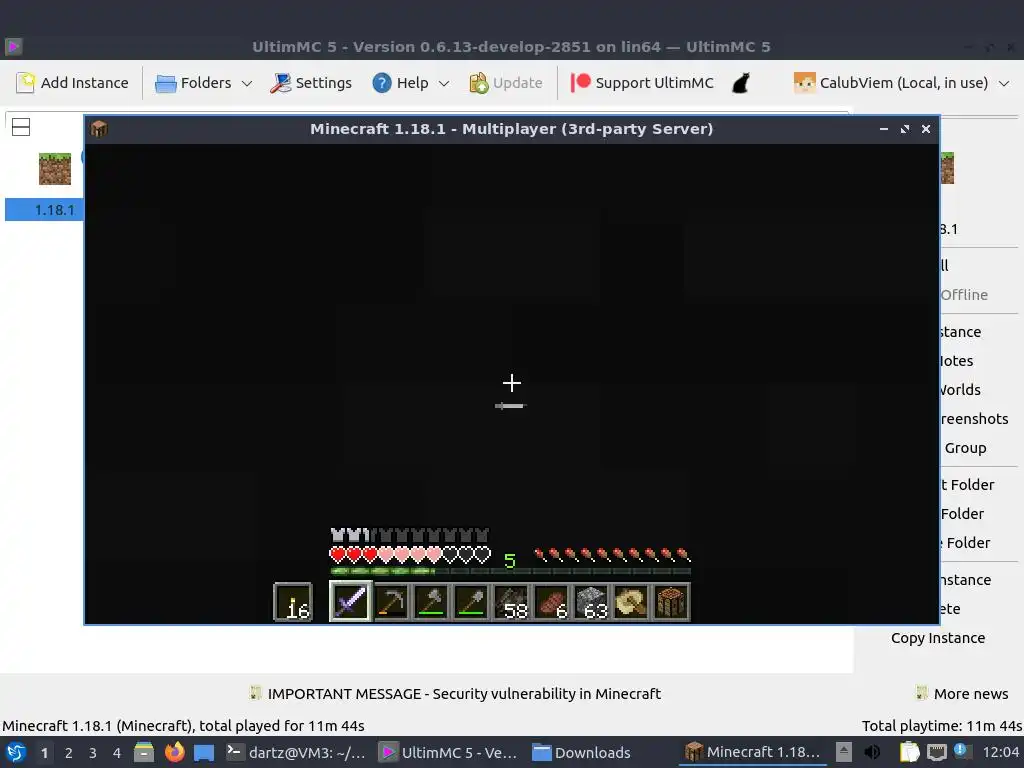Select the pickaxe in the hotbar
The image size is (1024, 768).
click(x=391, y=601)
